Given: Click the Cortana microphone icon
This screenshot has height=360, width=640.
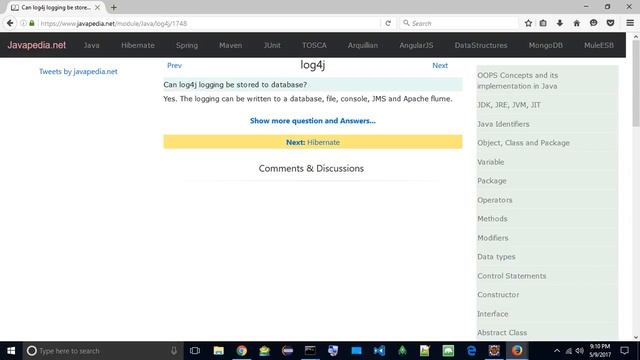Looking at the screenshot, I should (x=174, y=351).
